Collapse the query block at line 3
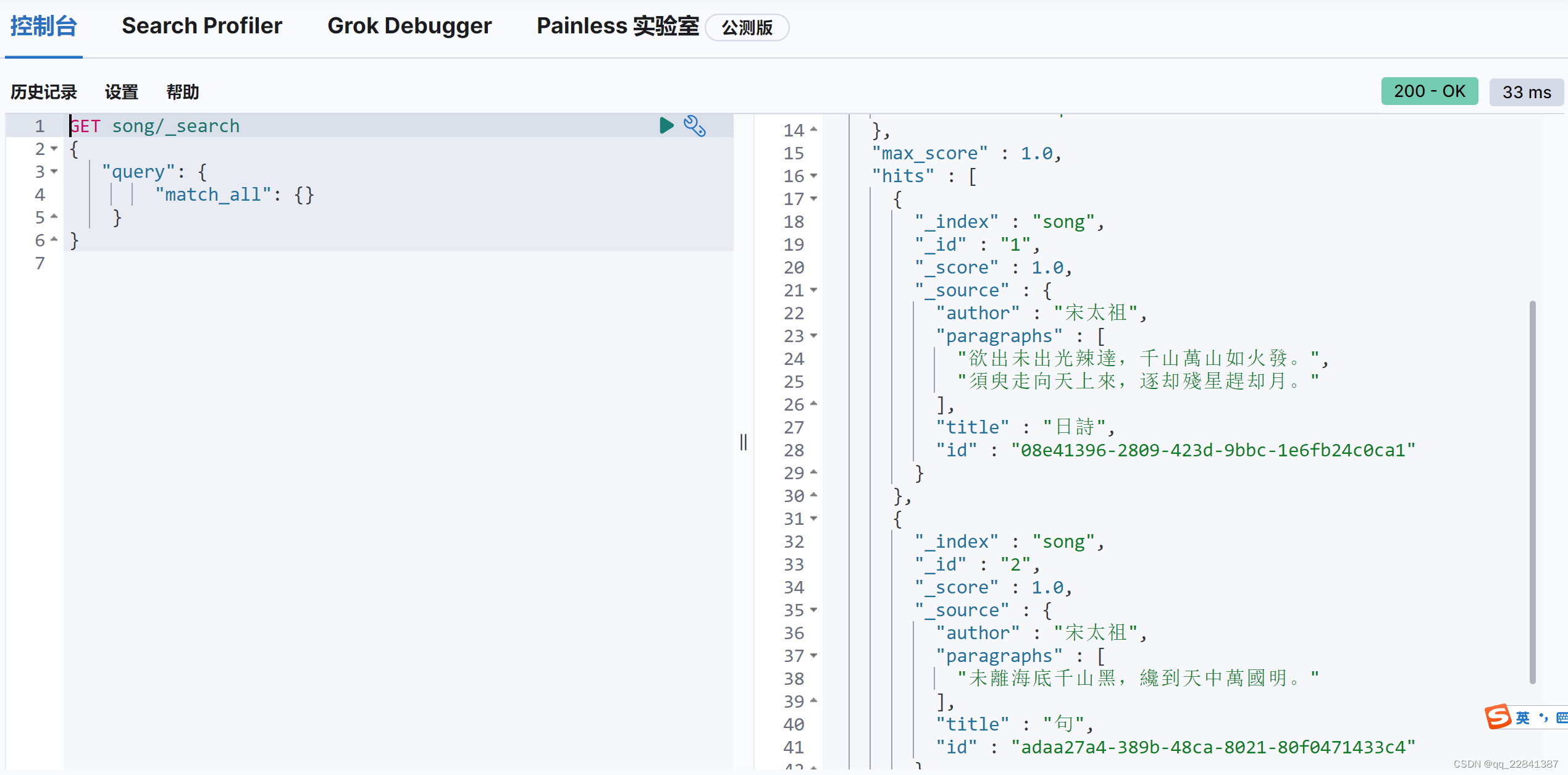The width and height of the screenshot is (1568, 775). click(x=54, y=172)
